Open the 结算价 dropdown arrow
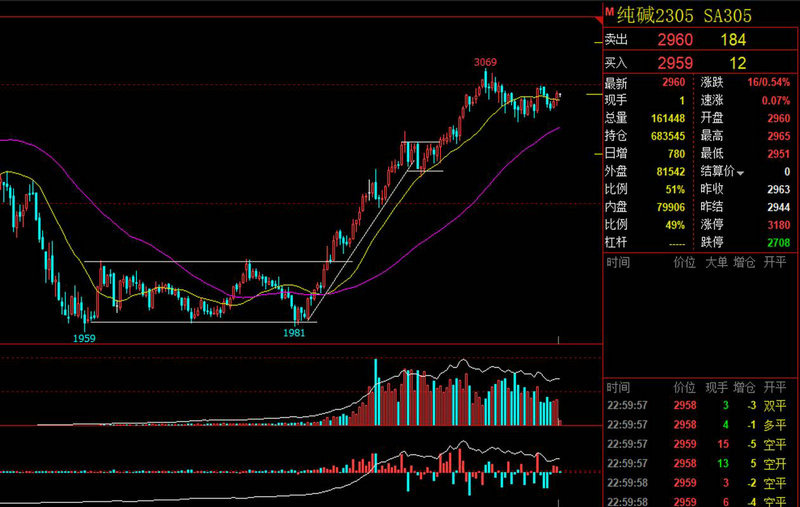Image resolution: width=800 pixels, height=507 pixels. click(741, 173)
